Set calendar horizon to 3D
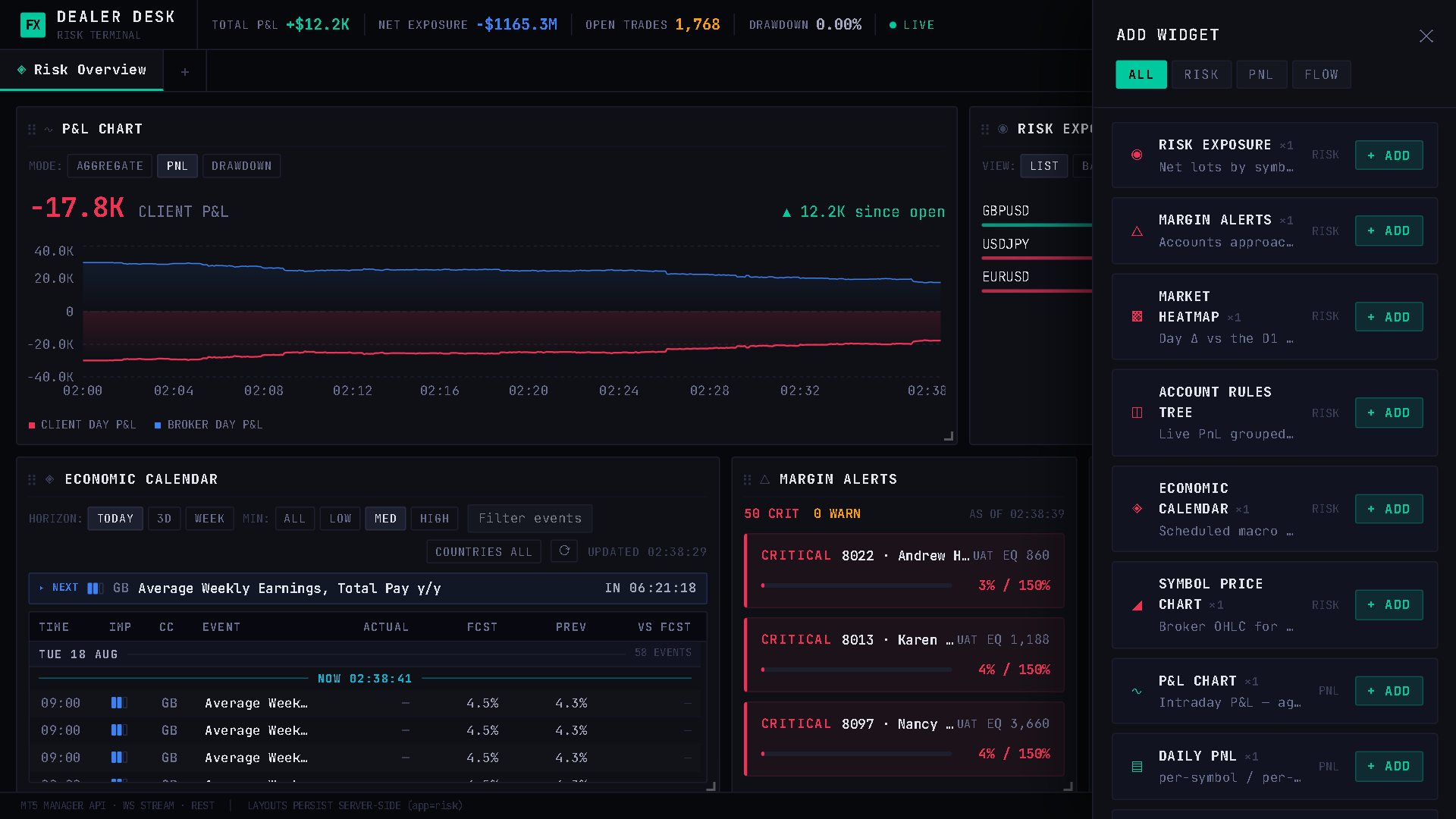The image size is (1456, 819). coord(164,519)
